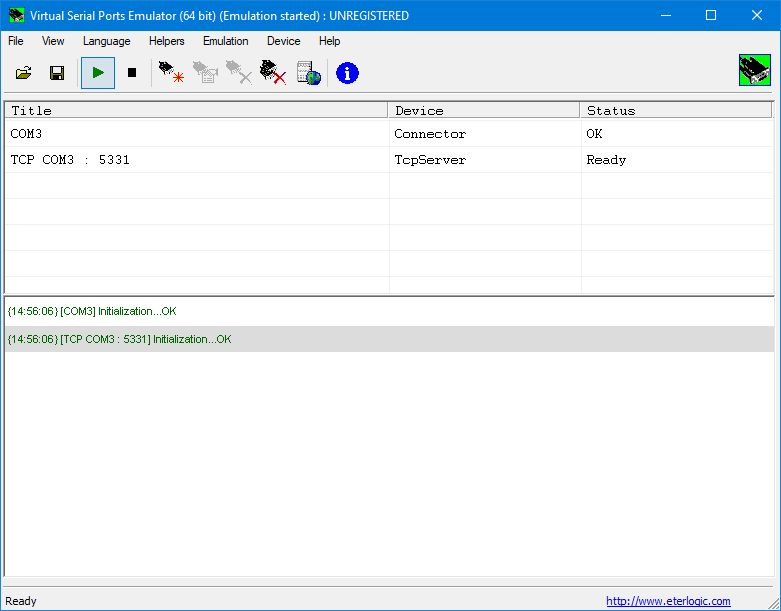Click the Create new device icon
The width and height of the screenshot is (781, 611).
coord(171,73)
